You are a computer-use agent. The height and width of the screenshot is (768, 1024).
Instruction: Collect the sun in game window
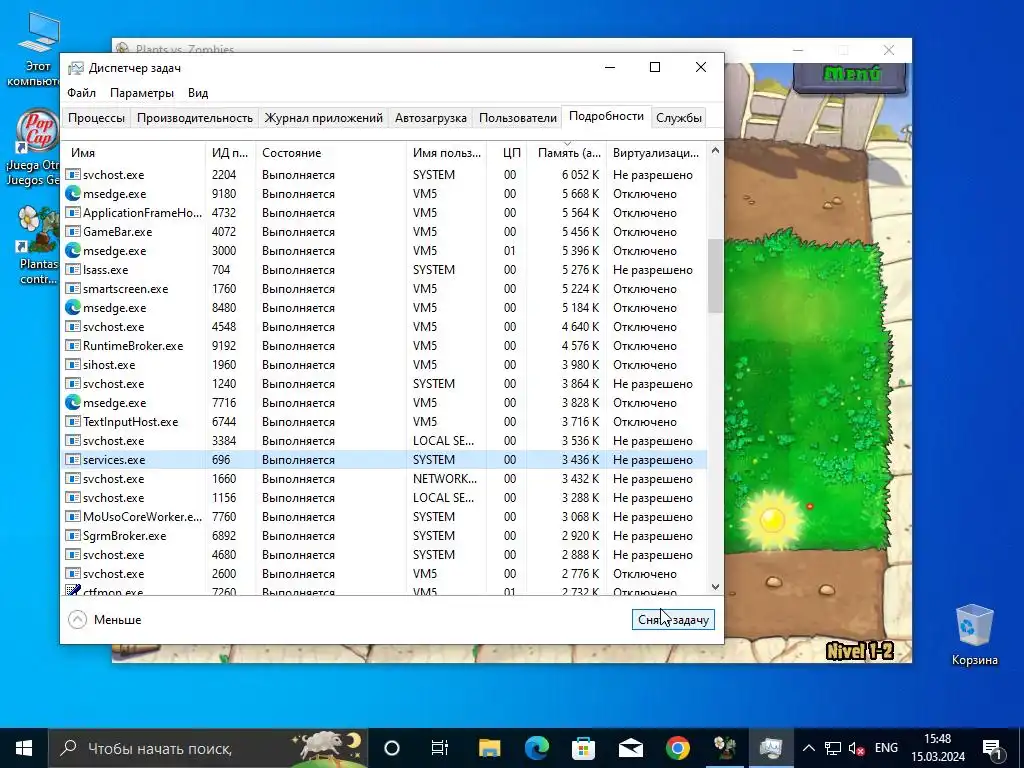coord(773,520)
